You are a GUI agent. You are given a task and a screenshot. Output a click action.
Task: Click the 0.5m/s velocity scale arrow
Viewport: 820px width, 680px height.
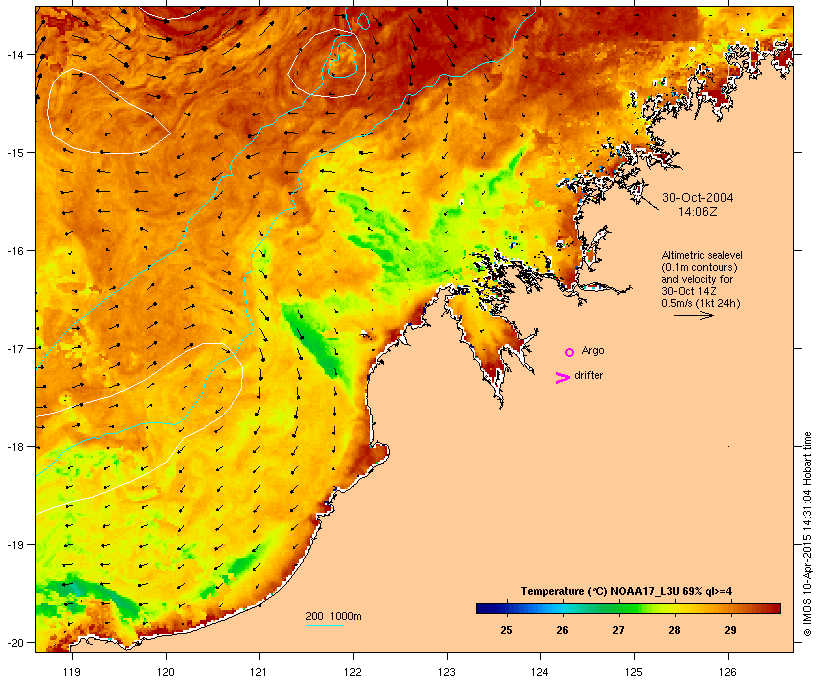[693, 315]
